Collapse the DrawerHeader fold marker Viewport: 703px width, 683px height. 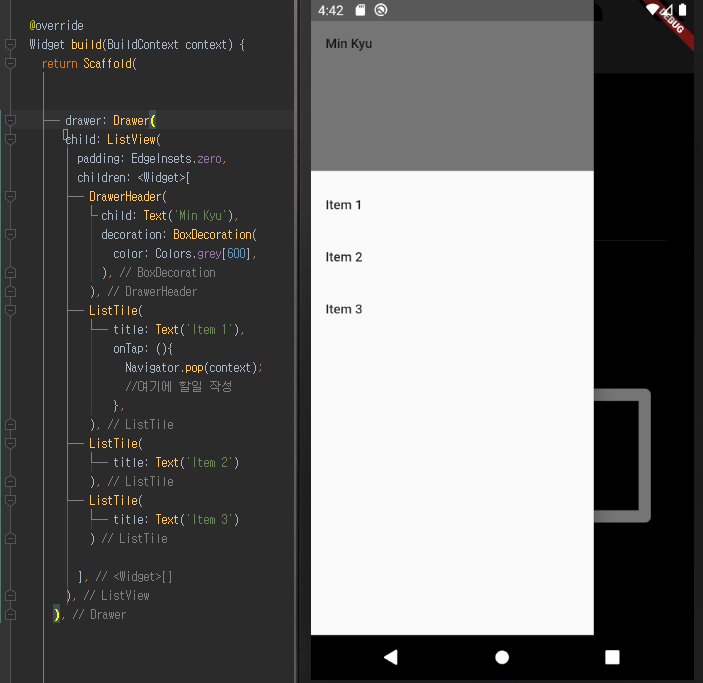tap(10, 196)
